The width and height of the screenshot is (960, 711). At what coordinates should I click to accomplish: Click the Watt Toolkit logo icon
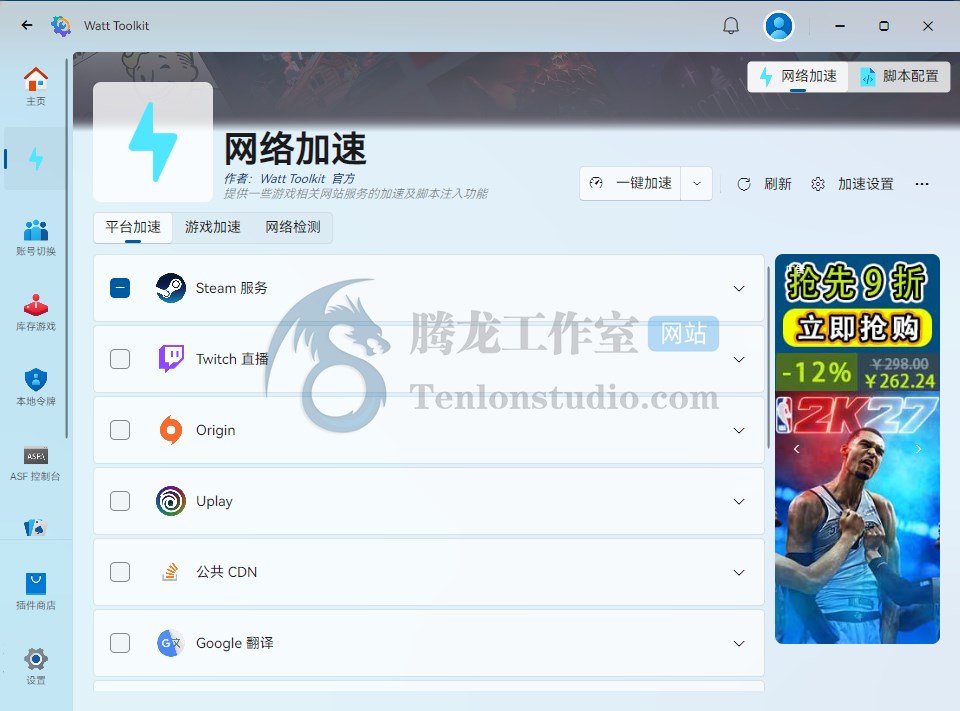pyautogui.click(x=61, y=26)
